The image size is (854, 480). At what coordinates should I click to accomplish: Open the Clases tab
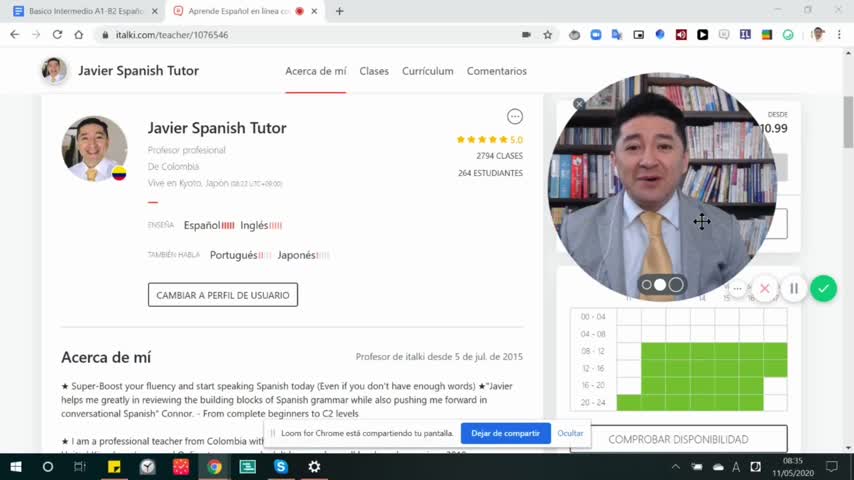[374, 71]
